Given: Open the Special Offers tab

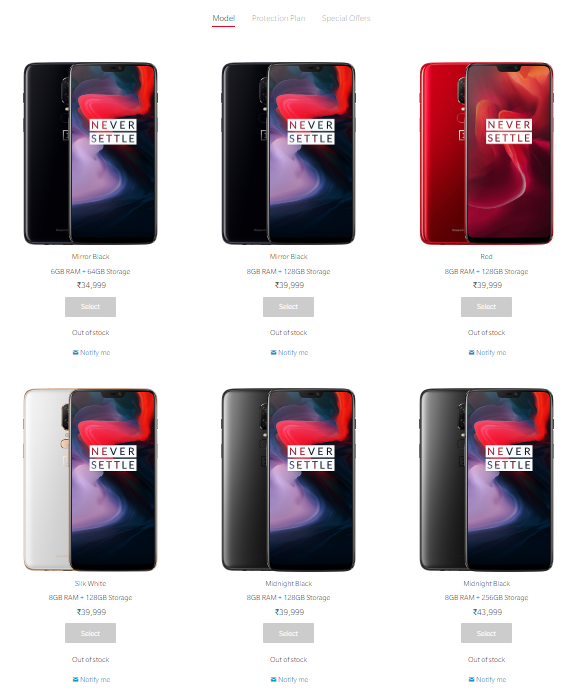Looking at the screenshot, I should 346,18.
